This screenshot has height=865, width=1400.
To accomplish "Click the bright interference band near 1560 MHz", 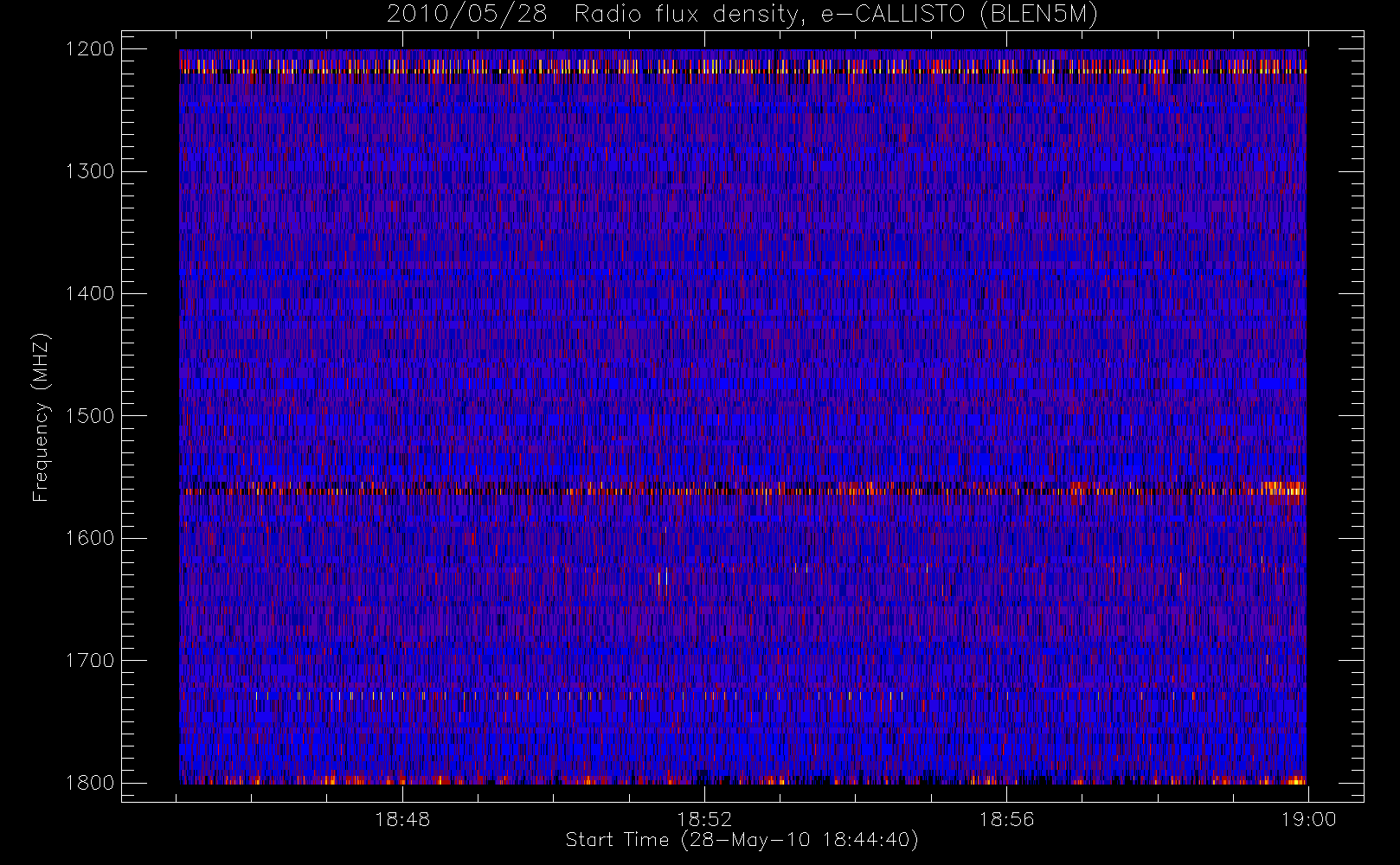I will (x=742, y=489).
